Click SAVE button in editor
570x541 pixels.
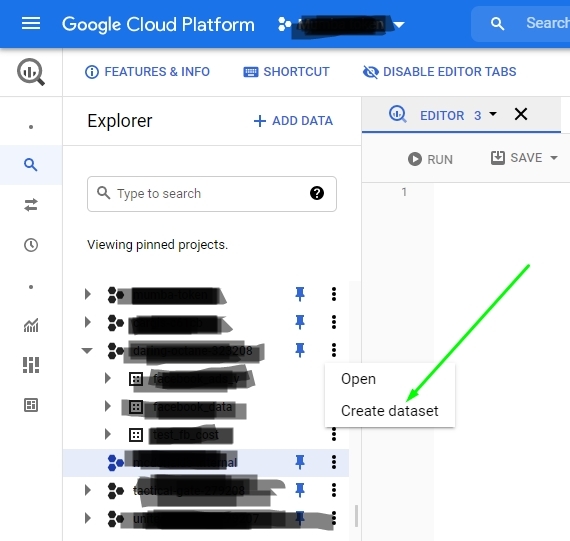coord(517,158)
